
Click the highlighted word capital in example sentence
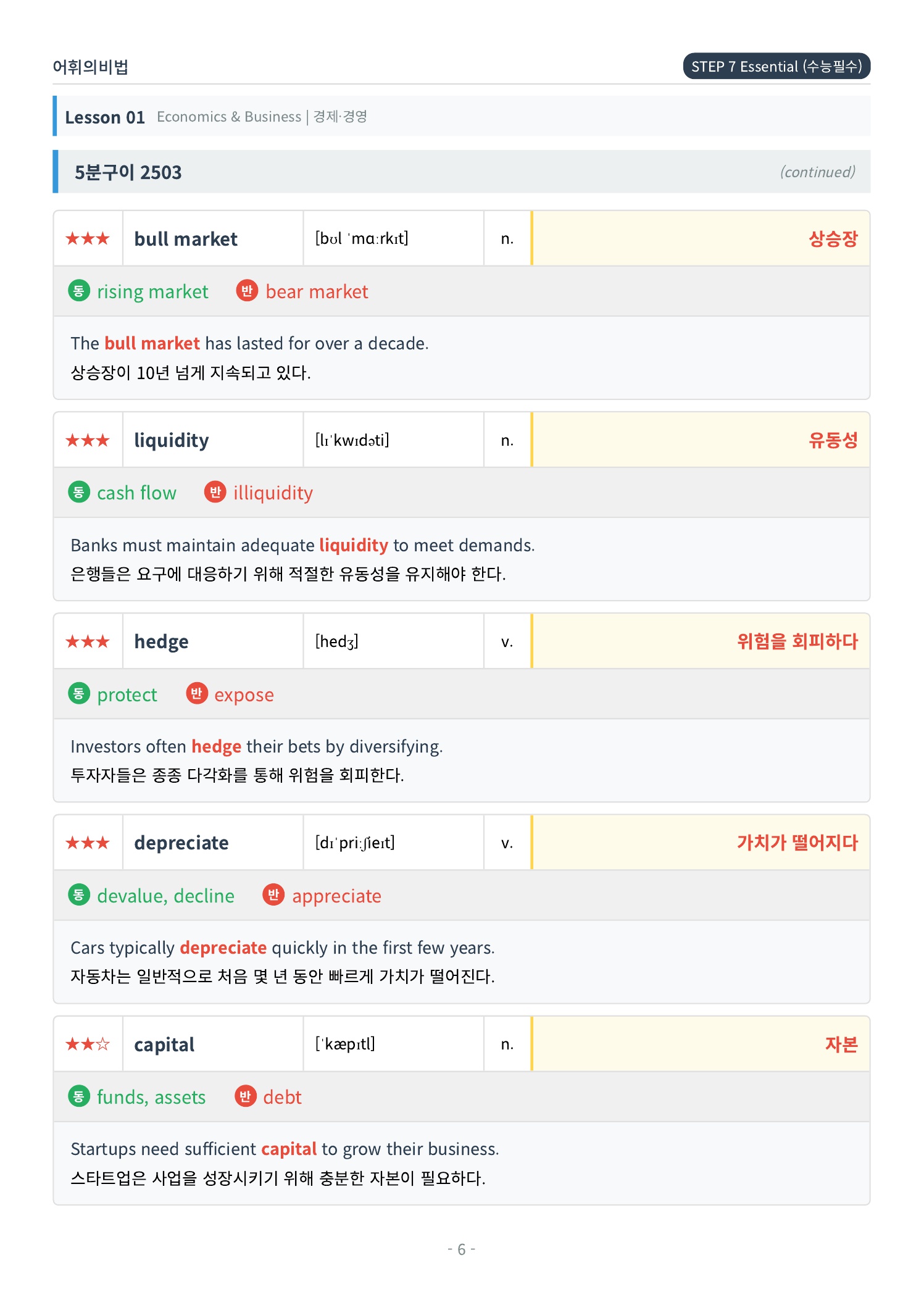pyautogui.click(x=289, y=1149)
